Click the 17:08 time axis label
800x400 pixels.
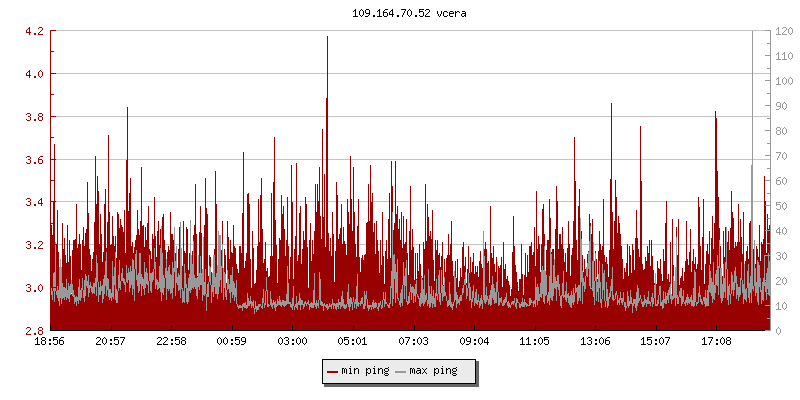tap(716, 342)
